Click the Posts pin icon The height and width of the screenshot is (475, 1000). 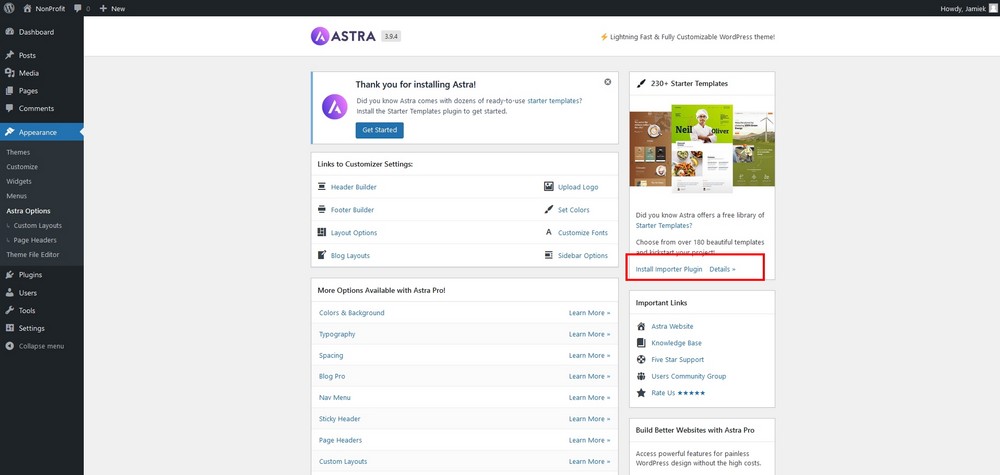click(10, 55)
